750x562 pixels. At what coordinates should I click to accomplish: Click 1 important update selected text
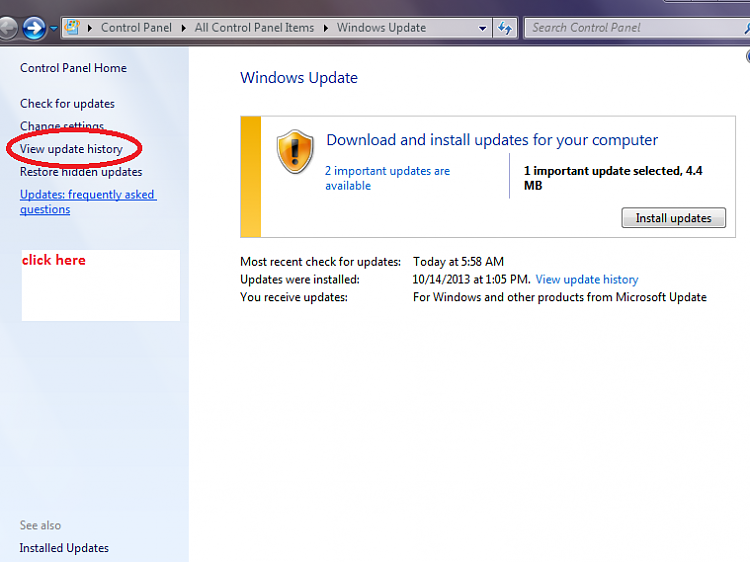(x=613, y=178)
